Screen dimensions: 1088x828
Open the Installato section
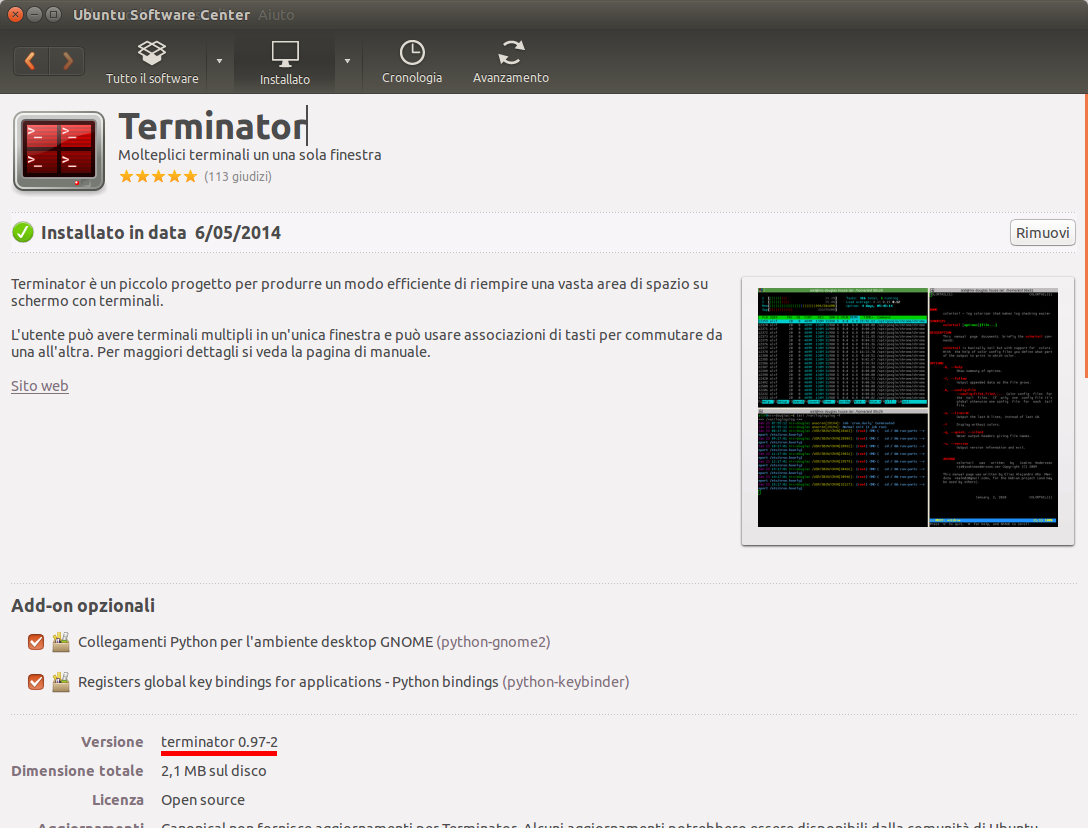pos(284,62)
